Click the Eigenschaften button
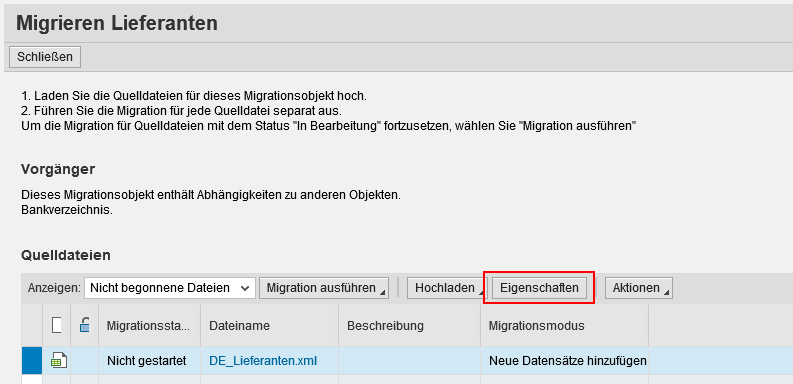 coord(539,288)
